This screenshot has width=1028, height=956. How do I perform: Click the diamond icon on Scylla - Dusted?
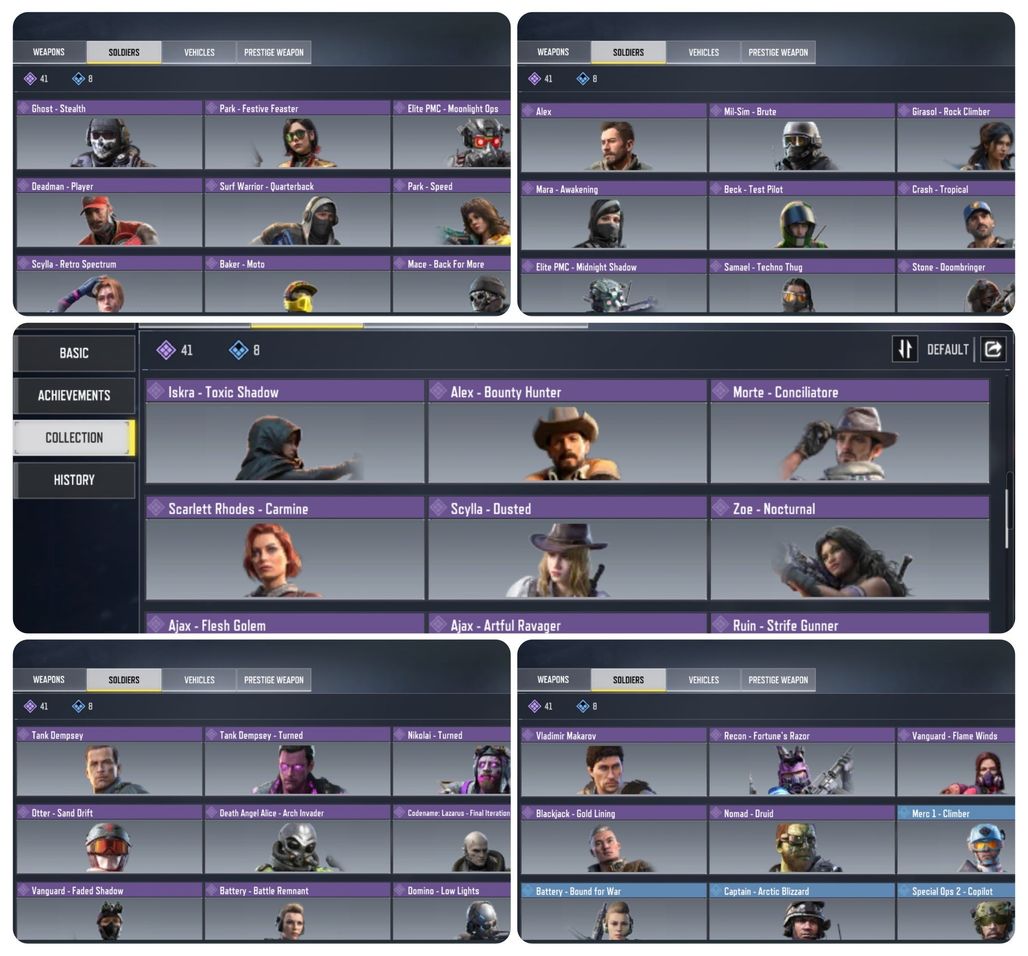coord(438,508)
